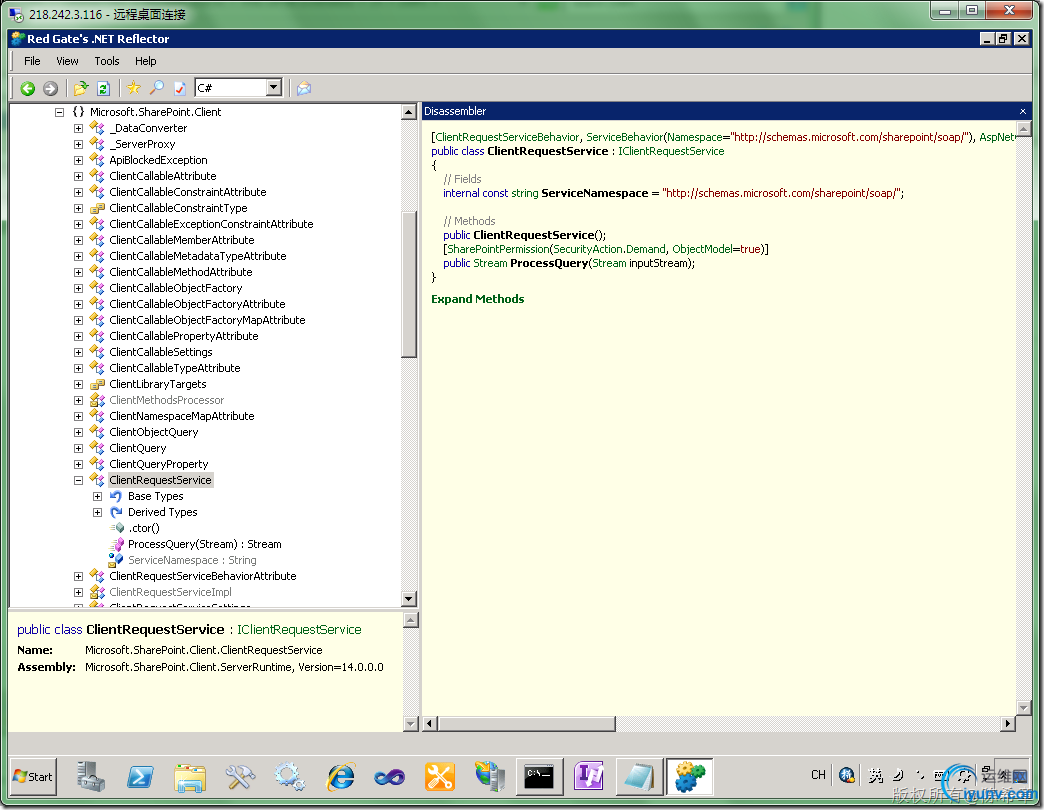
Task: Select _ServerProxy in the tree
Action: pyautogui.click(x=142, y=144)
